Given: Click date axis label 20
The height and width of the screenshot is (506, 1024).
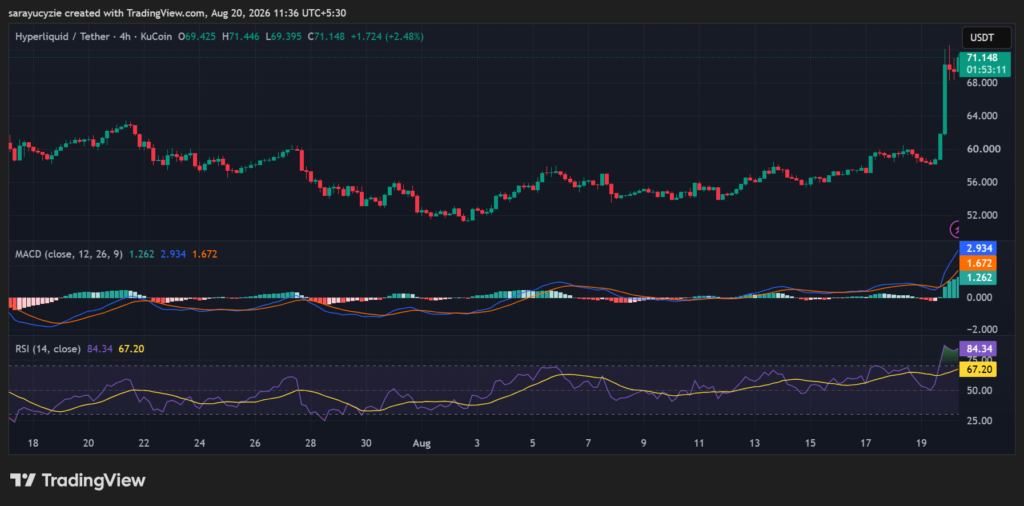Looking at the screenshot, I should click(x=89, y=443).
